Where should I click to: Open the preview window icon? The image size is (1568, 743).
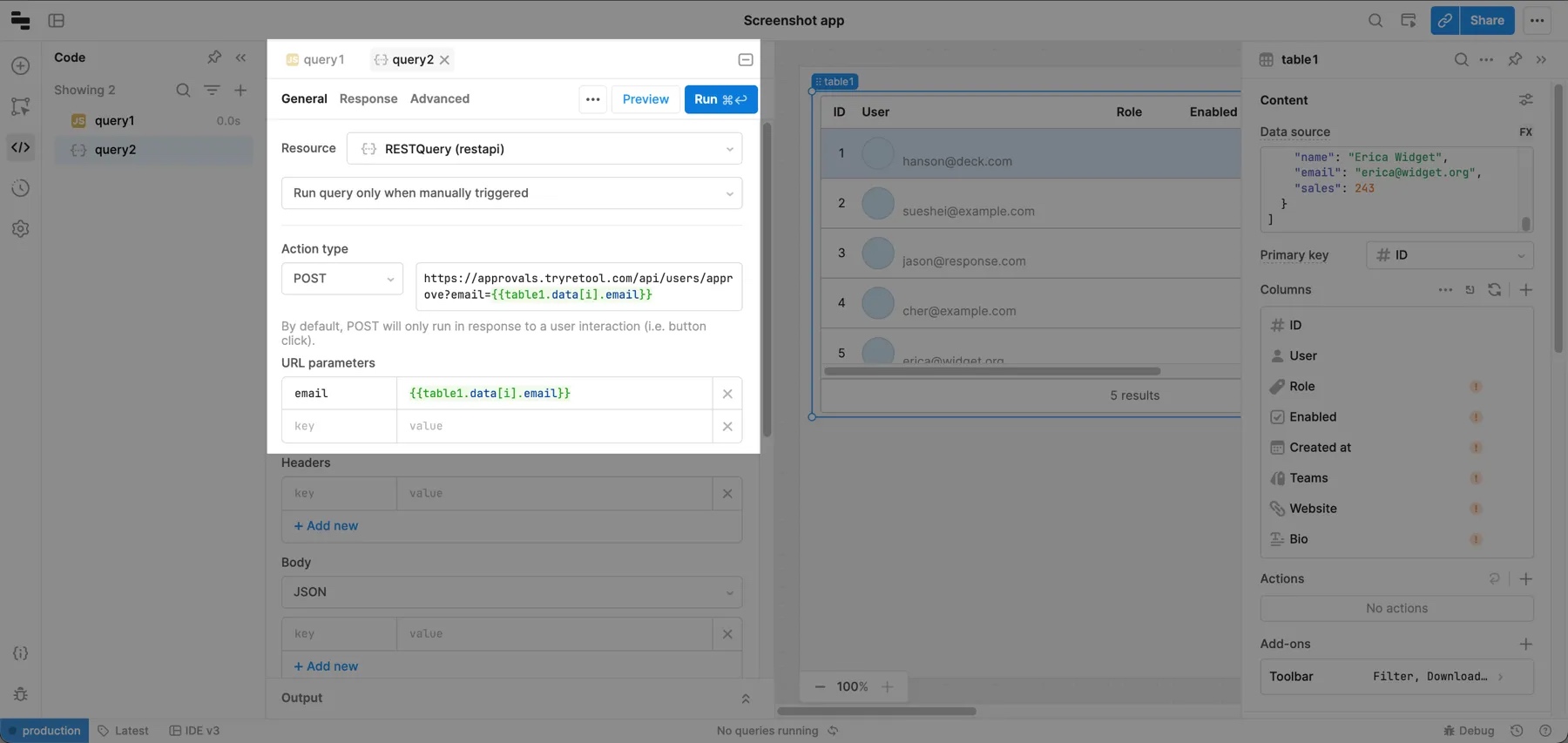click(x=1409, y=20)
